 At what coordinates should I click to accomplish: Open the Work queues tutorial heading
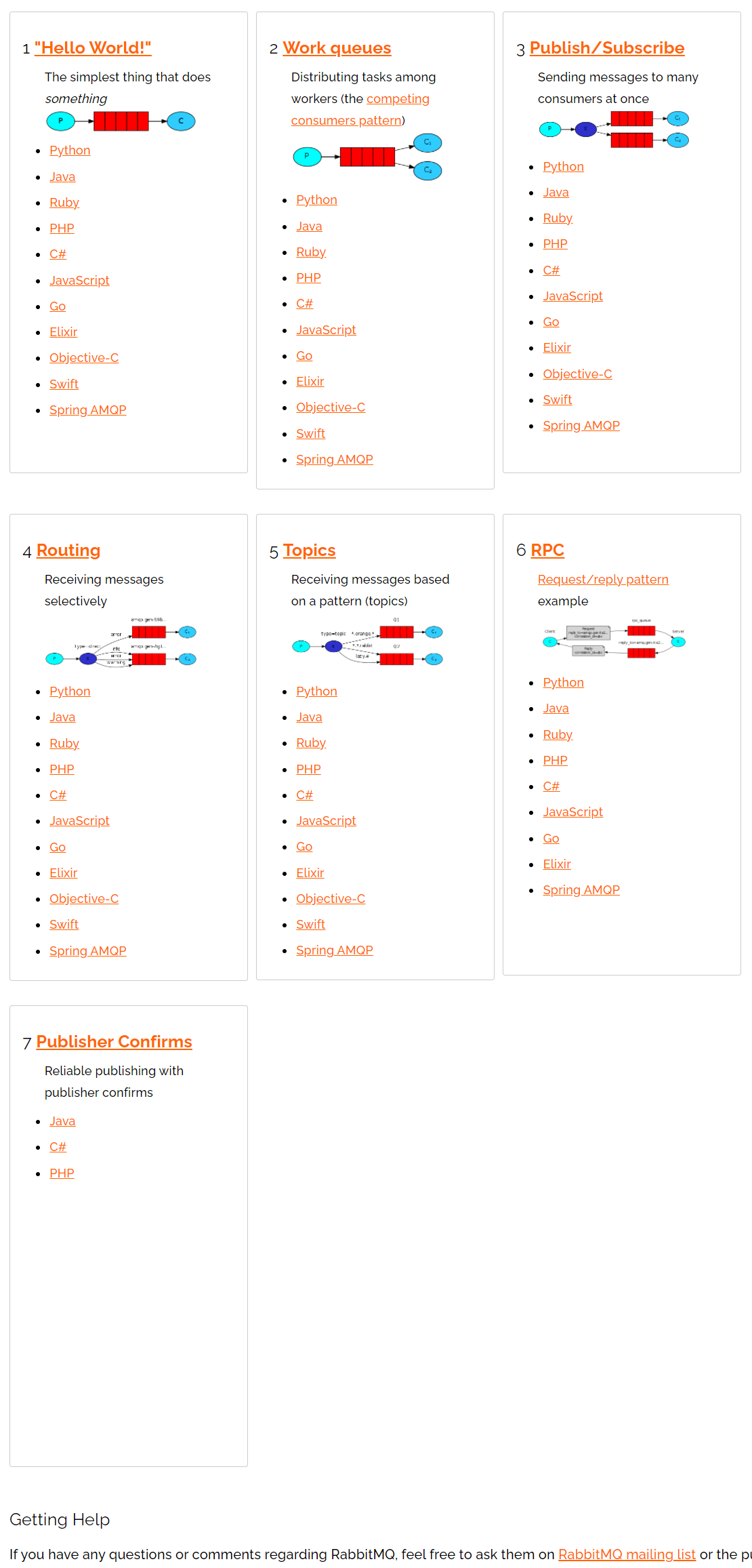coord(337,48)
